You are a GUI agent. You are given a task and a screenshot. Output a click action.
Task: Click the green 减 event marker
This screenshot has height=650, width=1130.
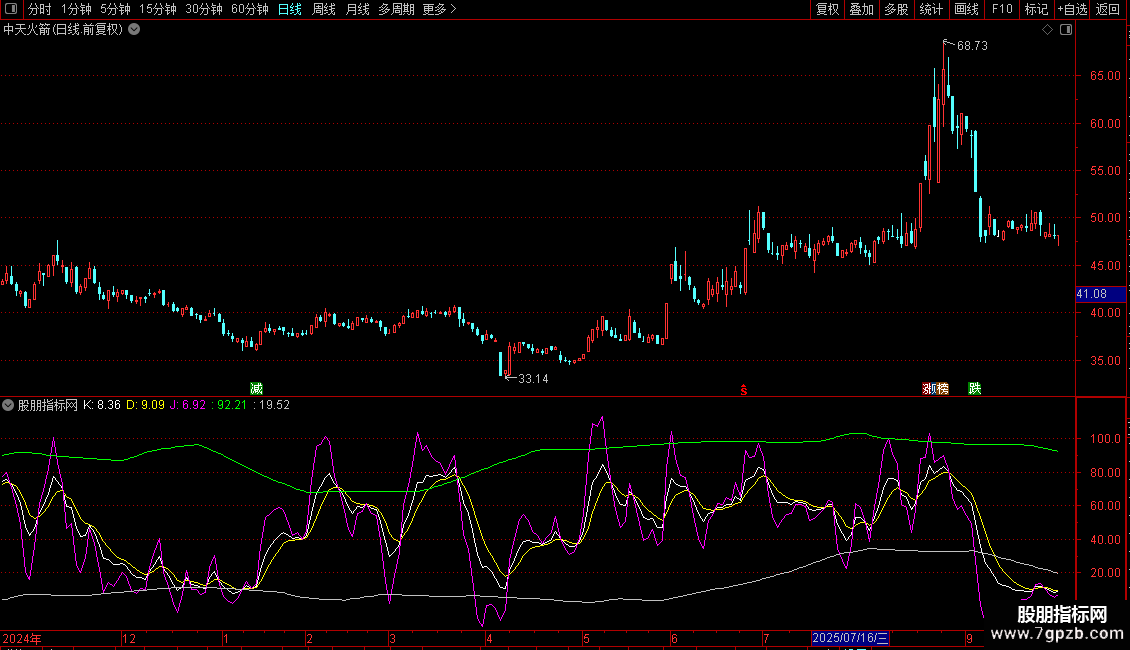pyautogui.click(x=257, y=388)
